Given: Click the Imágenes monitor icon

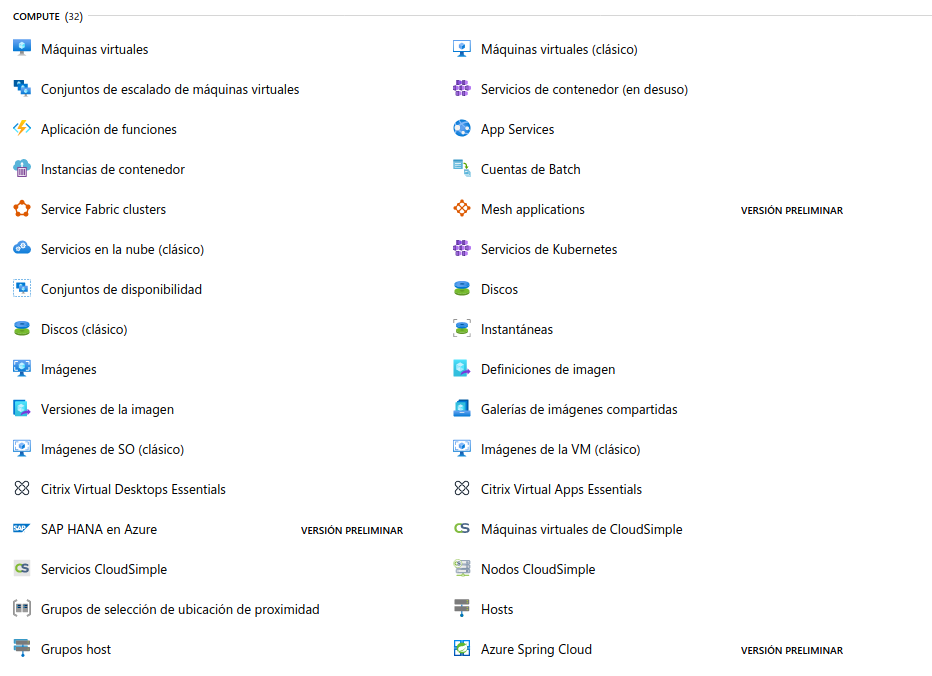Looking at the screenshot, I should point(22,368).
